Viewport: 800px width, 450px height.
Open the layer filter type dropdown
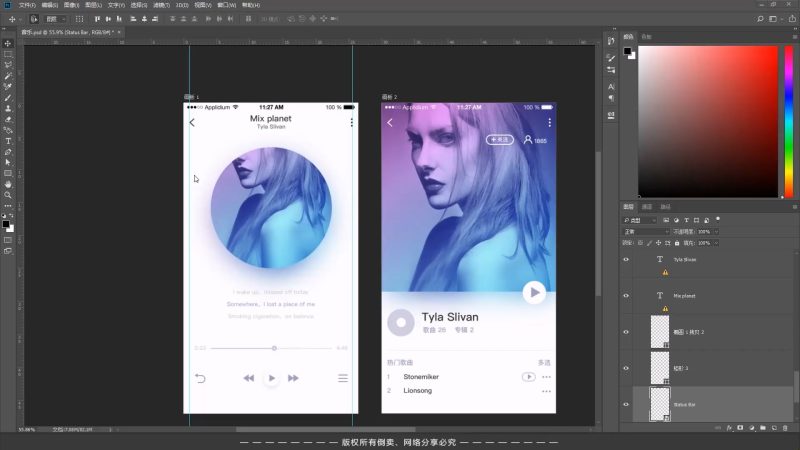(x=640, y=219)
